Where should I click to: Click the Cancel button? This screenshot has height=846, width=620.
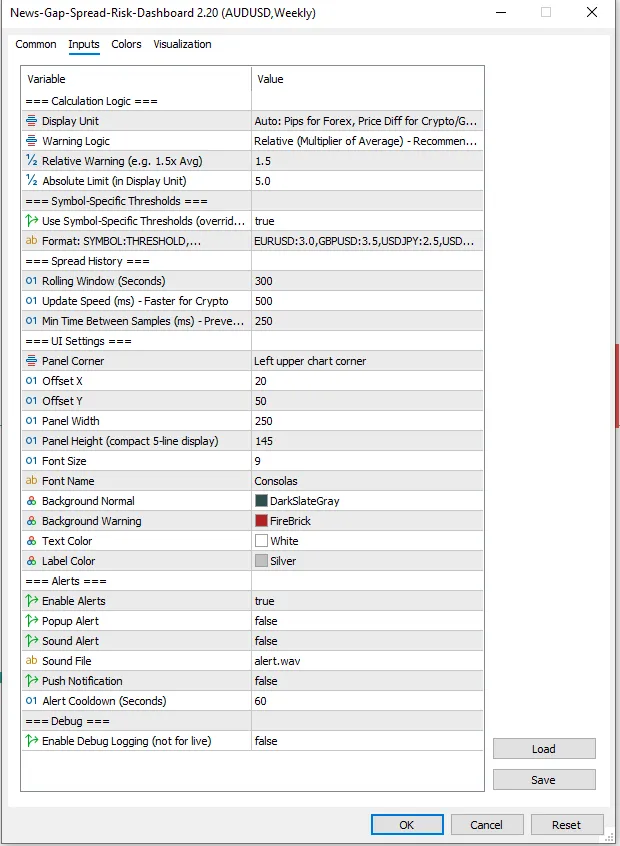pyautogui.click(x=487, y=824)
